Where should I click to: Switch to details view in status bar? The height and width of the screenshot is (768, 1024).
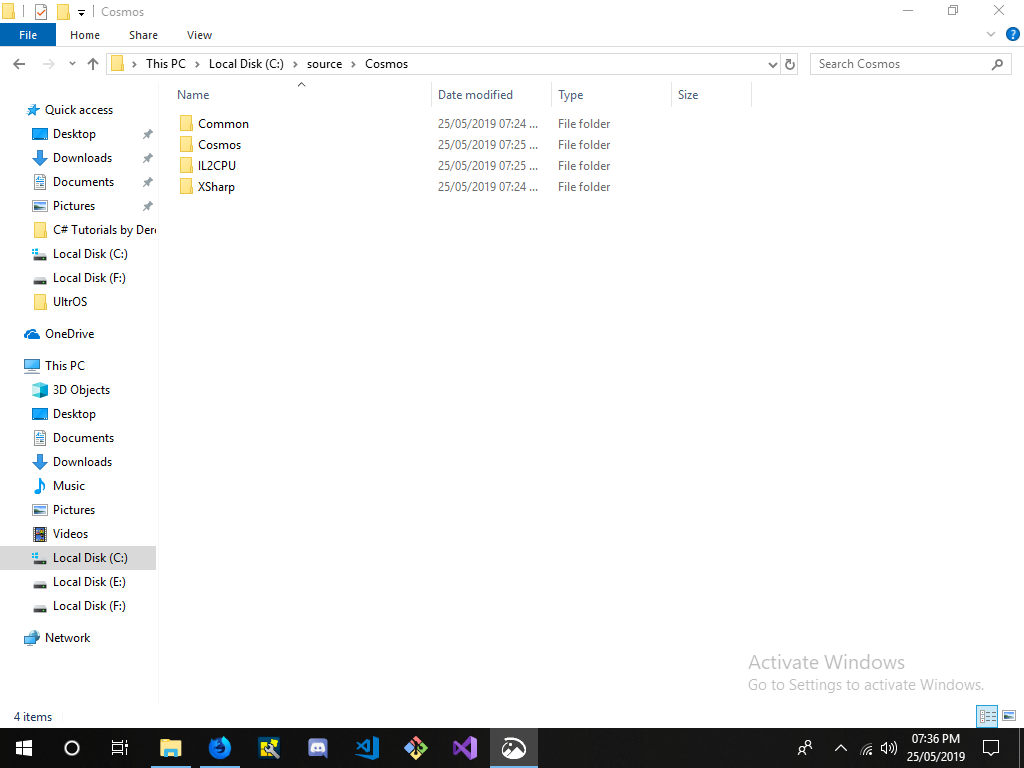click(987, 716)
